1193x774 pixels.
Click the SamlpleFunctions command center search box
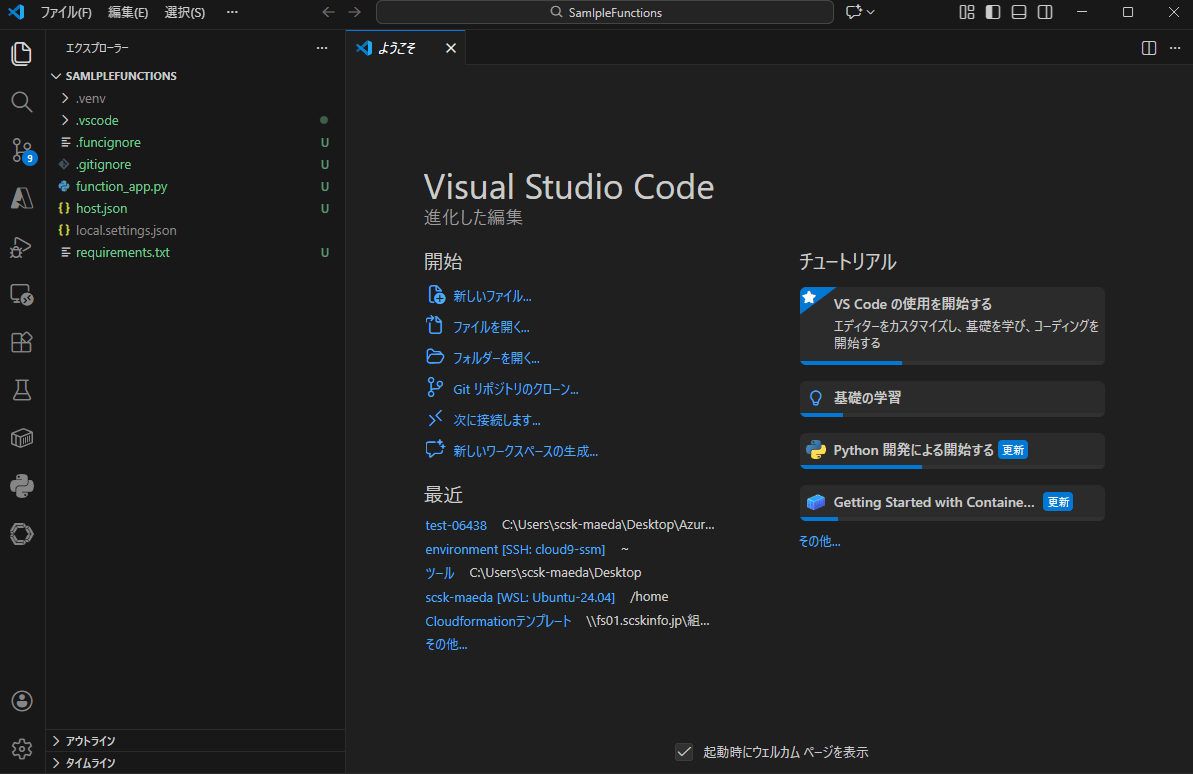coord(605,13)
